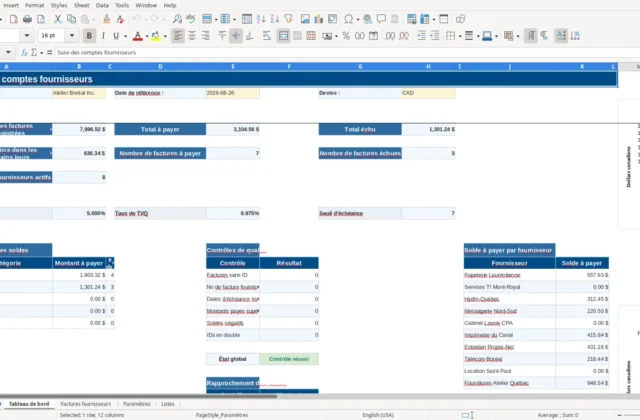Open the Data menu

click(x=102, y=5)
